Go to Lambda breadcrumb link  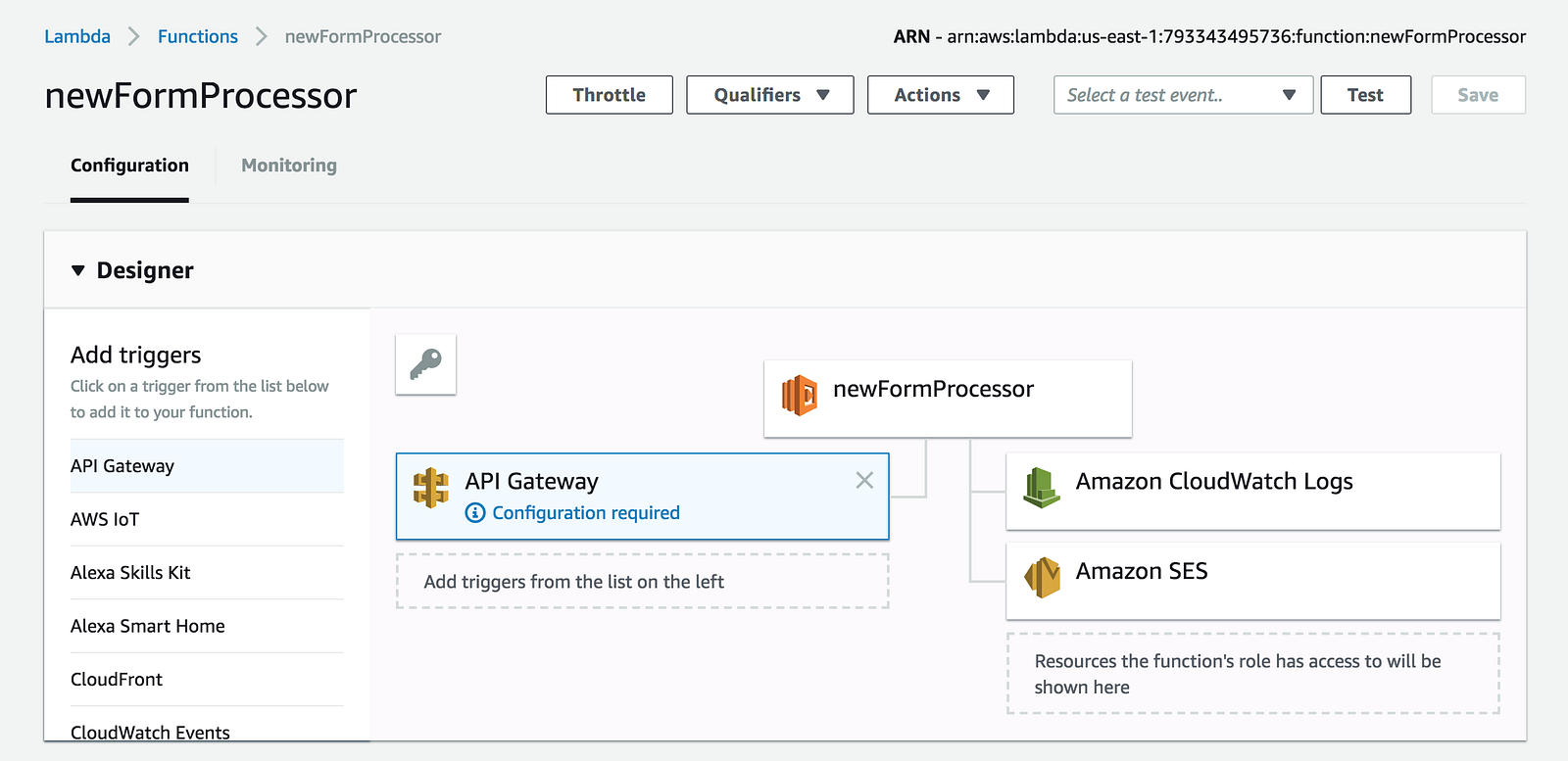point(77,36)
